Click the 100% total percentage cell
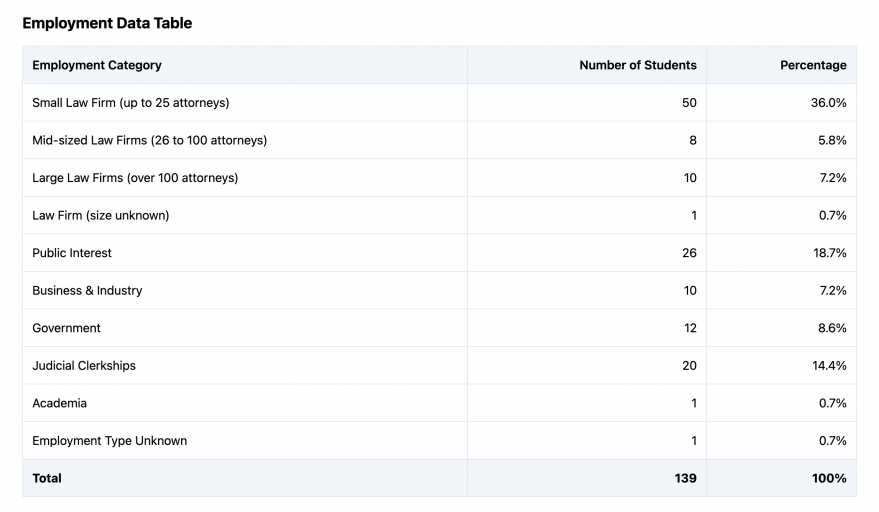Screen dimensions: 879x512 coord(829,478)
